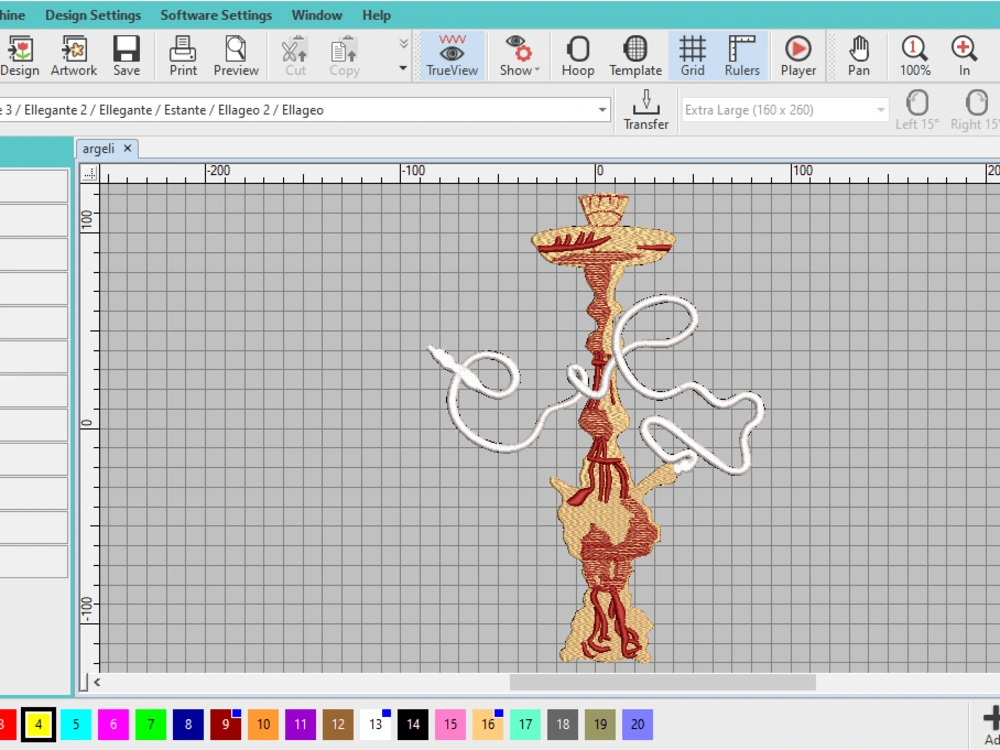Set zoom to 100%
The width and height of the screenshot is (1000, 750).
tap(915, 56)
